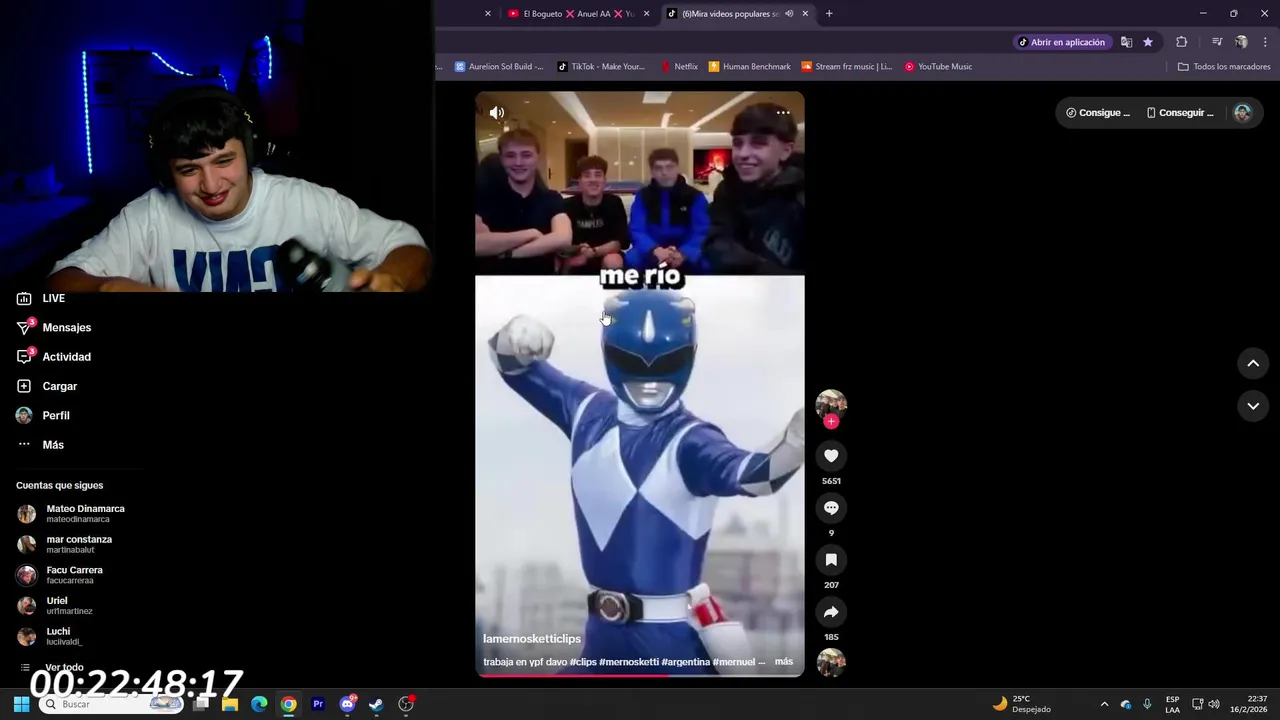Click the #clips hashtag in the caption
The image size is (1280, 720).
pos(583,662)
